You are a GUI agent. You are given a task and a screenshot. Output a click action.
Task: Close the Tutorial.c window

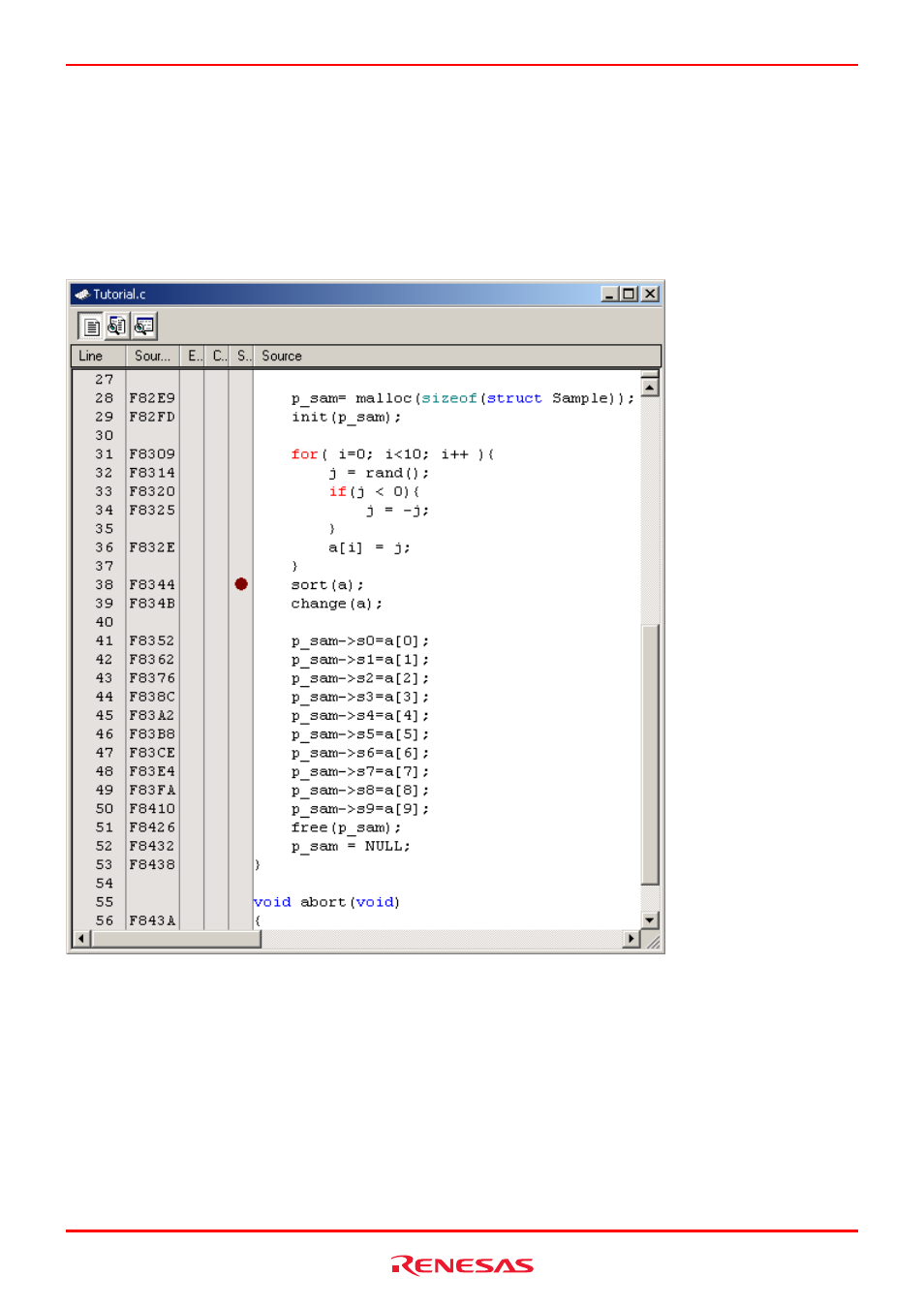tap(650, 294)
